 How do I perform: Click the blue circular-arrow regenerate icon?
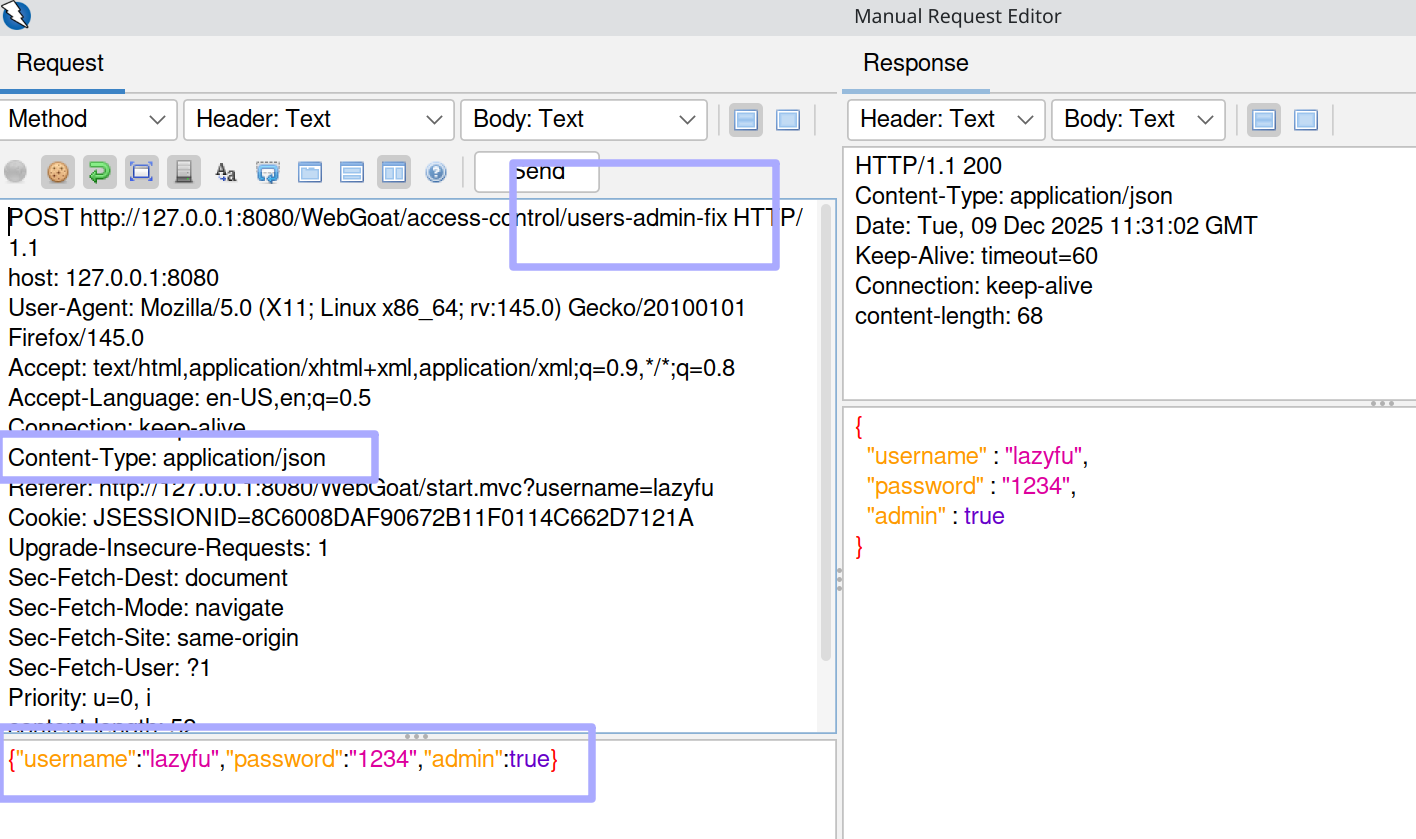268,172
